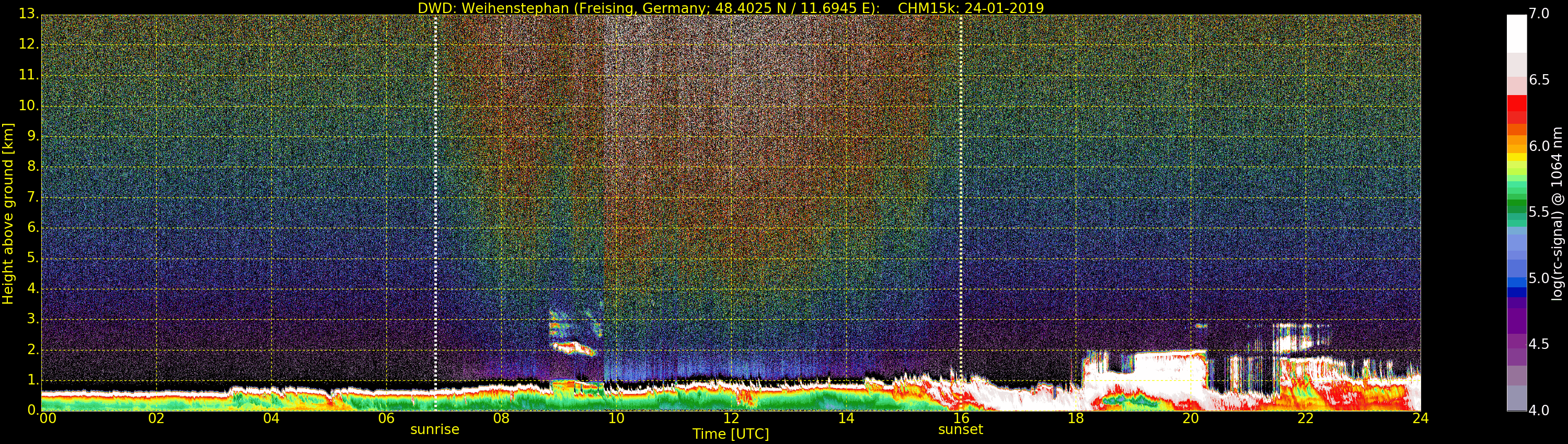Screen dimensions: 1568x444
Task: Click the white top segment of the colorbar
Action: coord(1517,33)
